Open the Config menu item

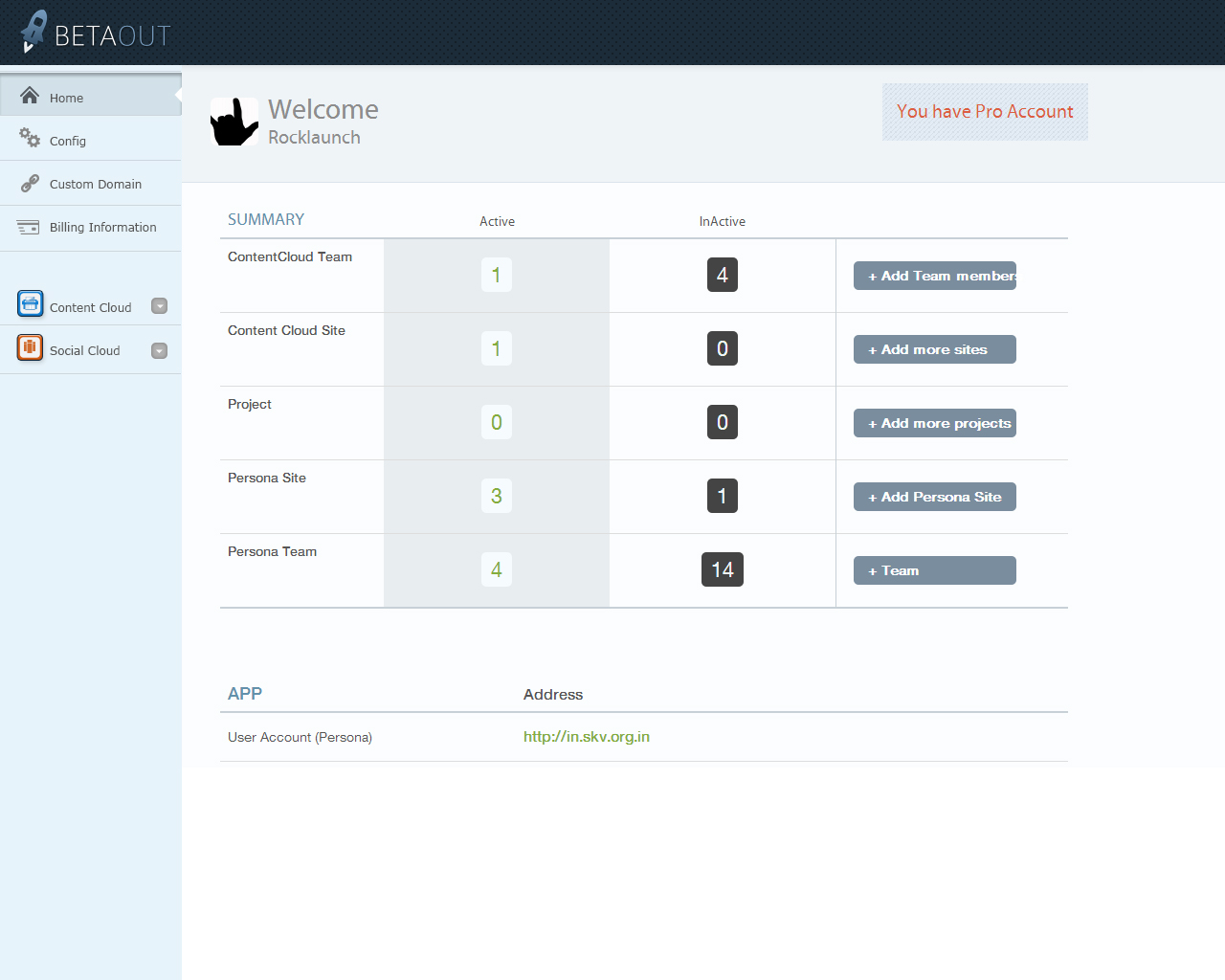pos(91,140)
